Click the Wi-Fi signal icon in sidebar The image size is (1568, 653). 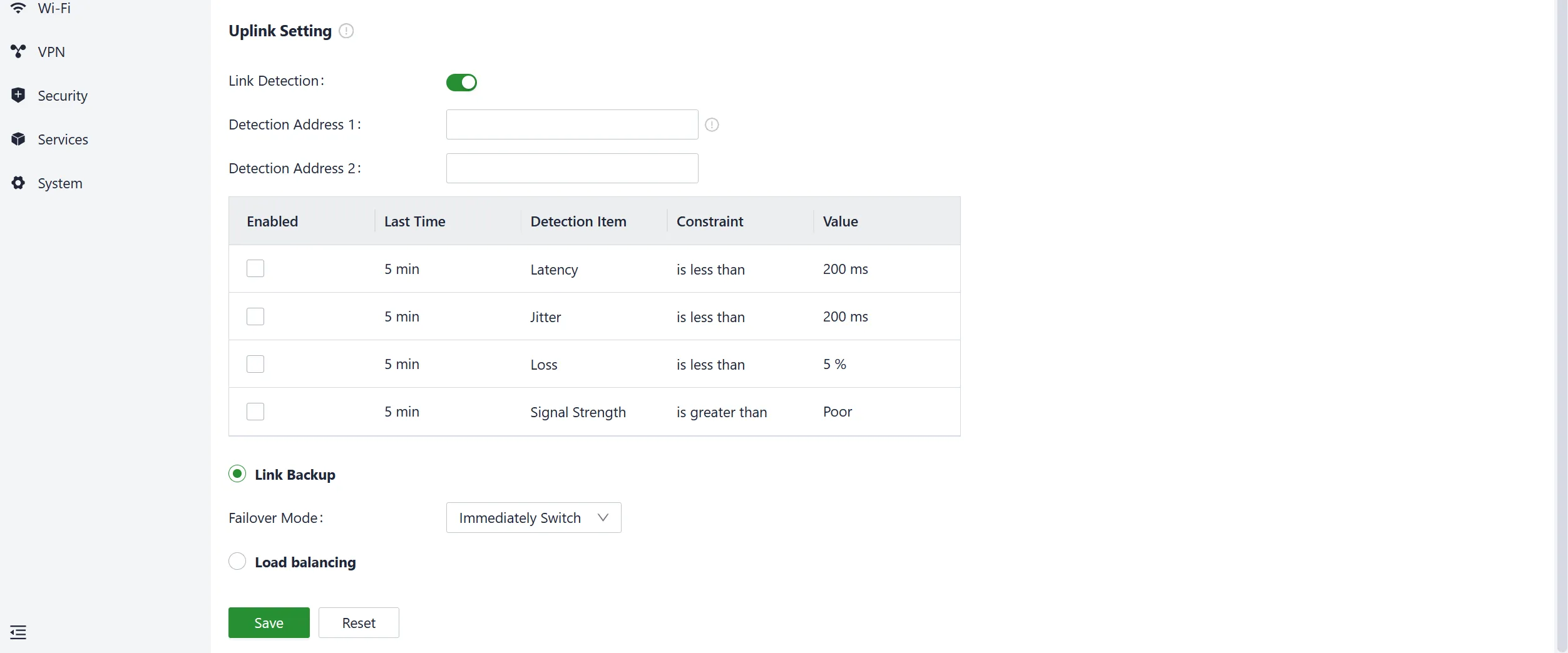[18, 8]
